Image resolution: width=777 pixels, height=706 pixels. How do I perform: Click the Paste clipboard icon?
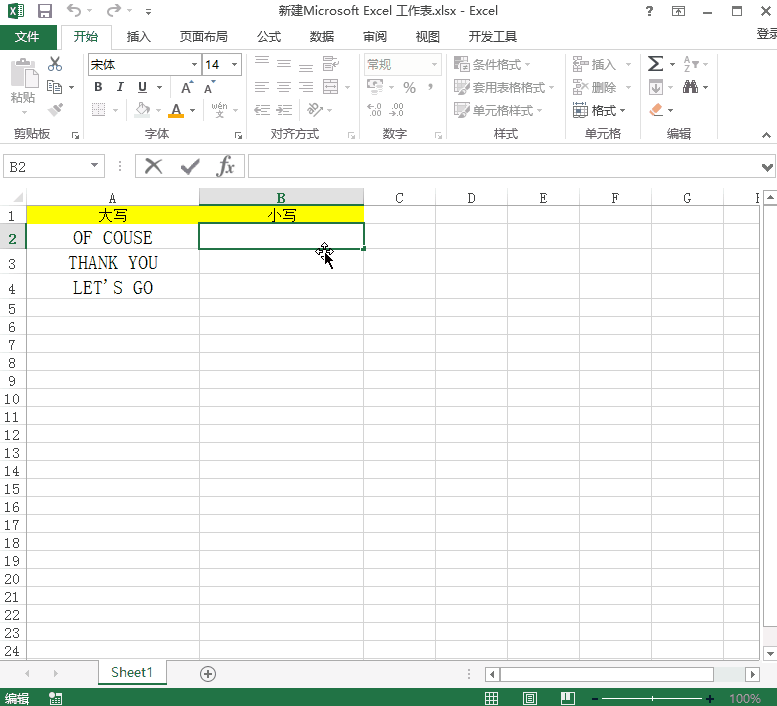click(x=24, y=73)
